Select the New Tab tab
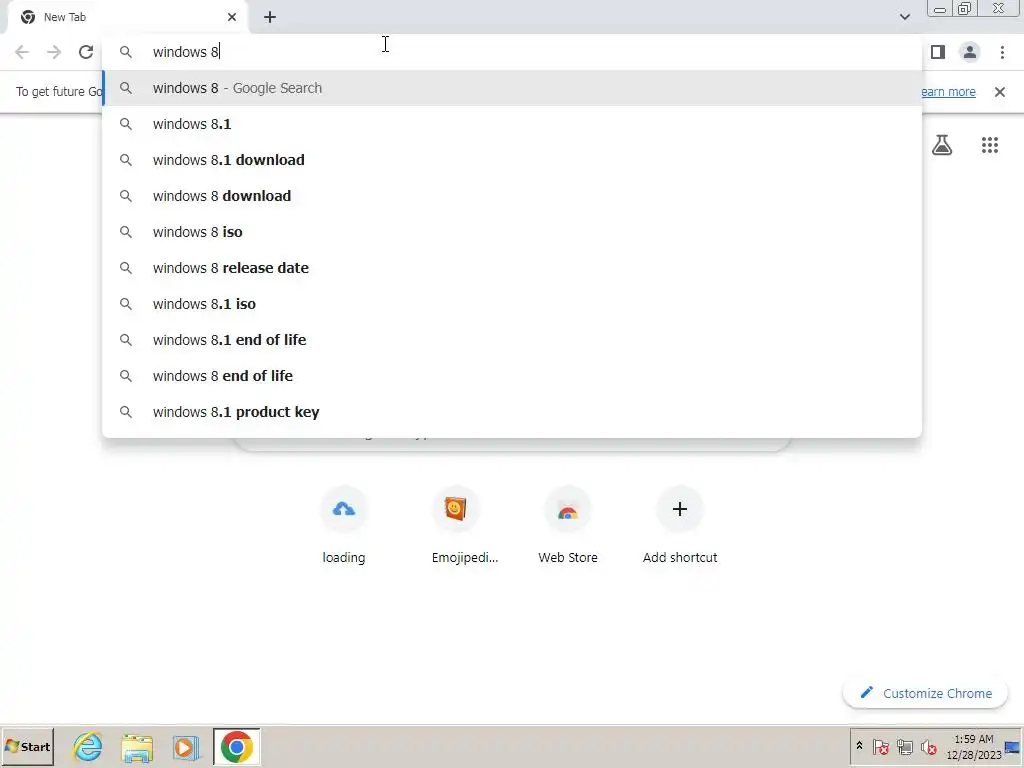1024x768 pixels. coord(128,17)
